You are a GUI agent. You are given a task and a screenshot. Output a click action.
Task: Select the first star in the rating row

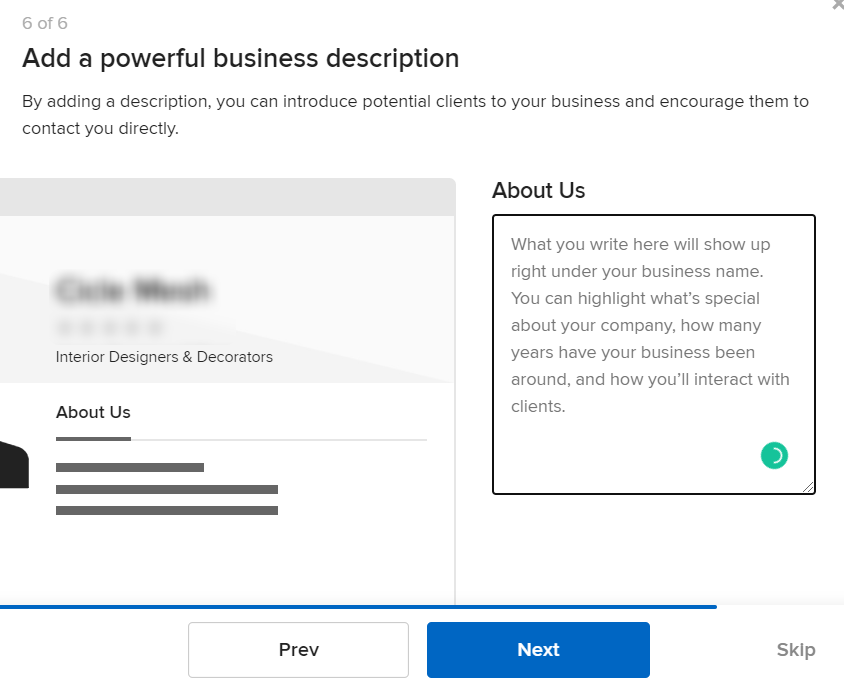pyautogui.click(x=62, y=325)
